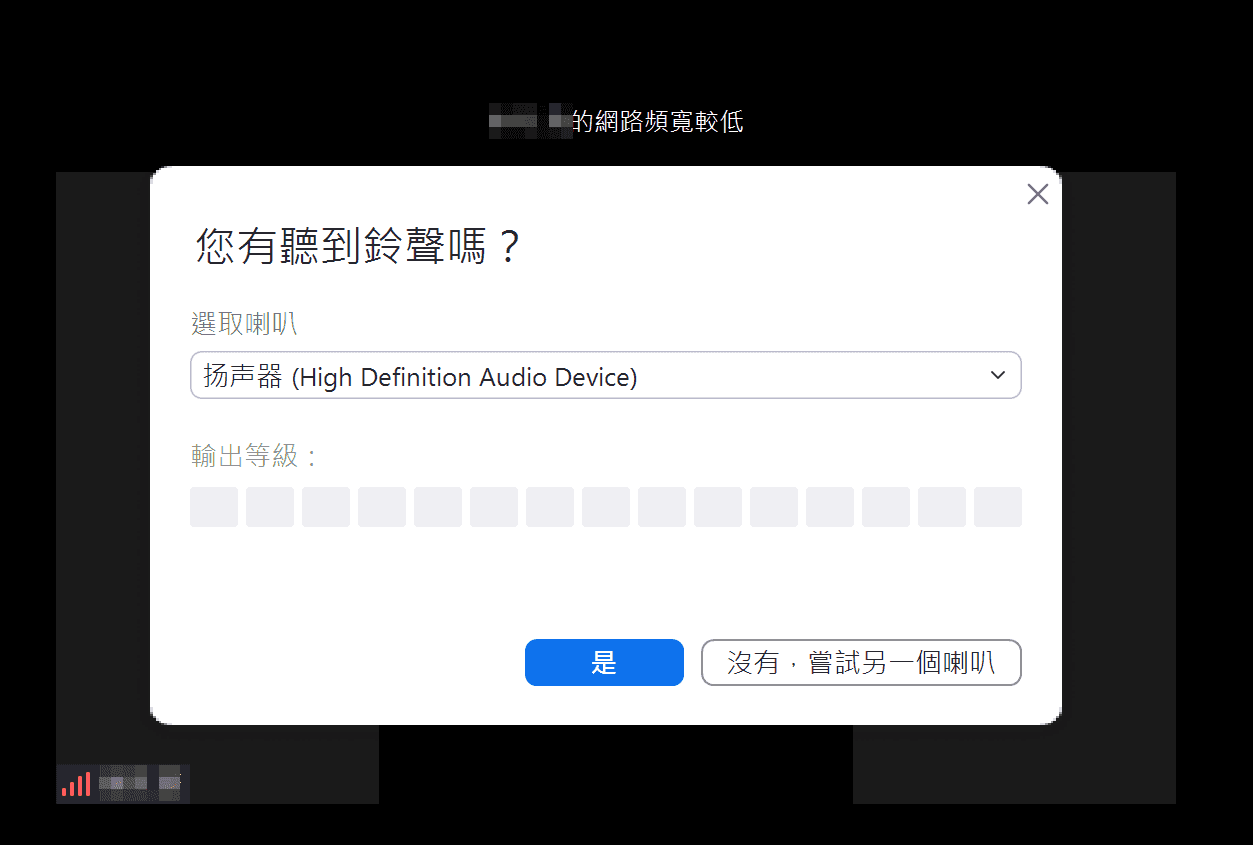Screen dimensions: 1253x845
Task: Close the speaker test dialog with X
Action: point(1038,195)
